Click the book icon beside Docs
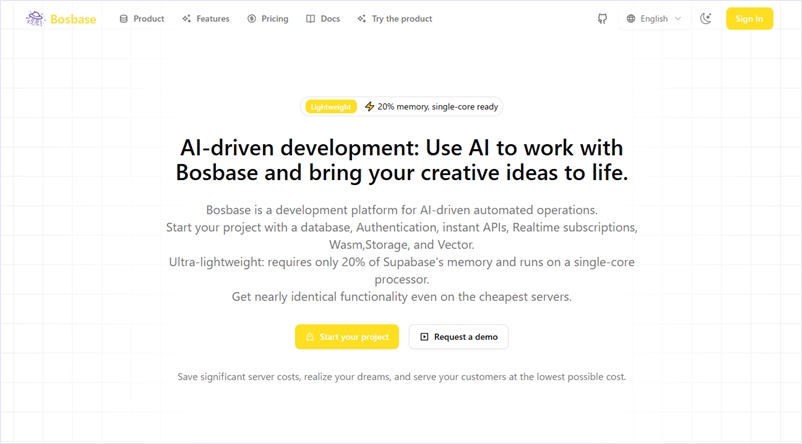 310,19
